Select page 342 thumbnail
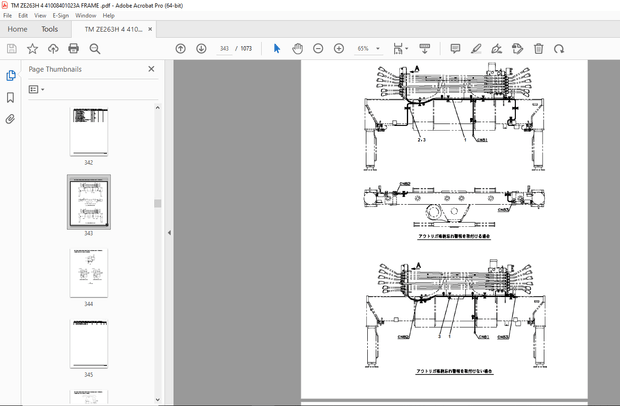Viewport: 620px width, 406px height. 89,132
